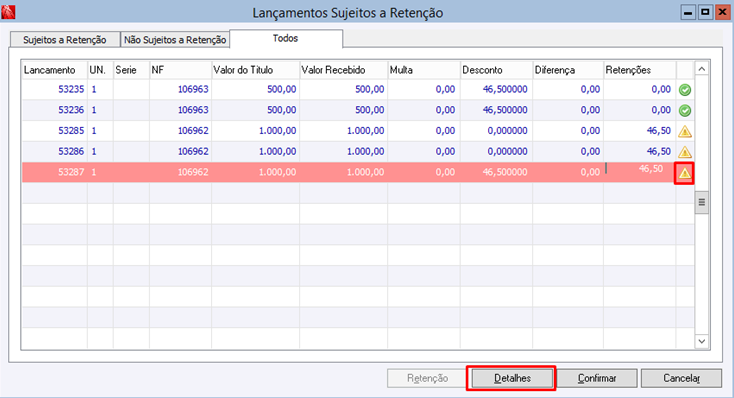Click Valor do Titulo column header
The width and height of the screenshot is (734, 398).
pyautogui.click(x=256, y=70)
